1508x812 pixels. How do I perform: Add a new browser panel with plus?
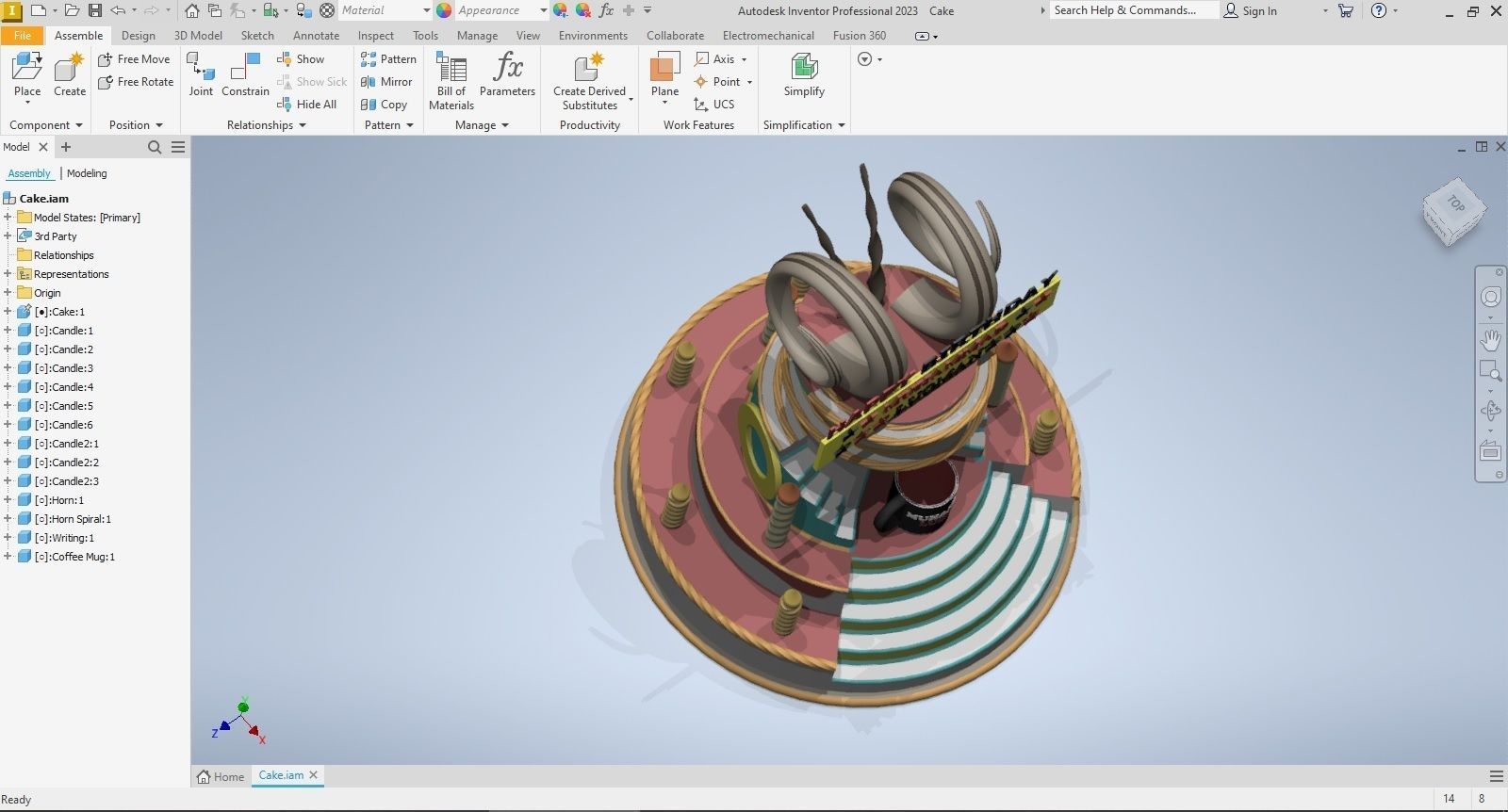[66, 147]
